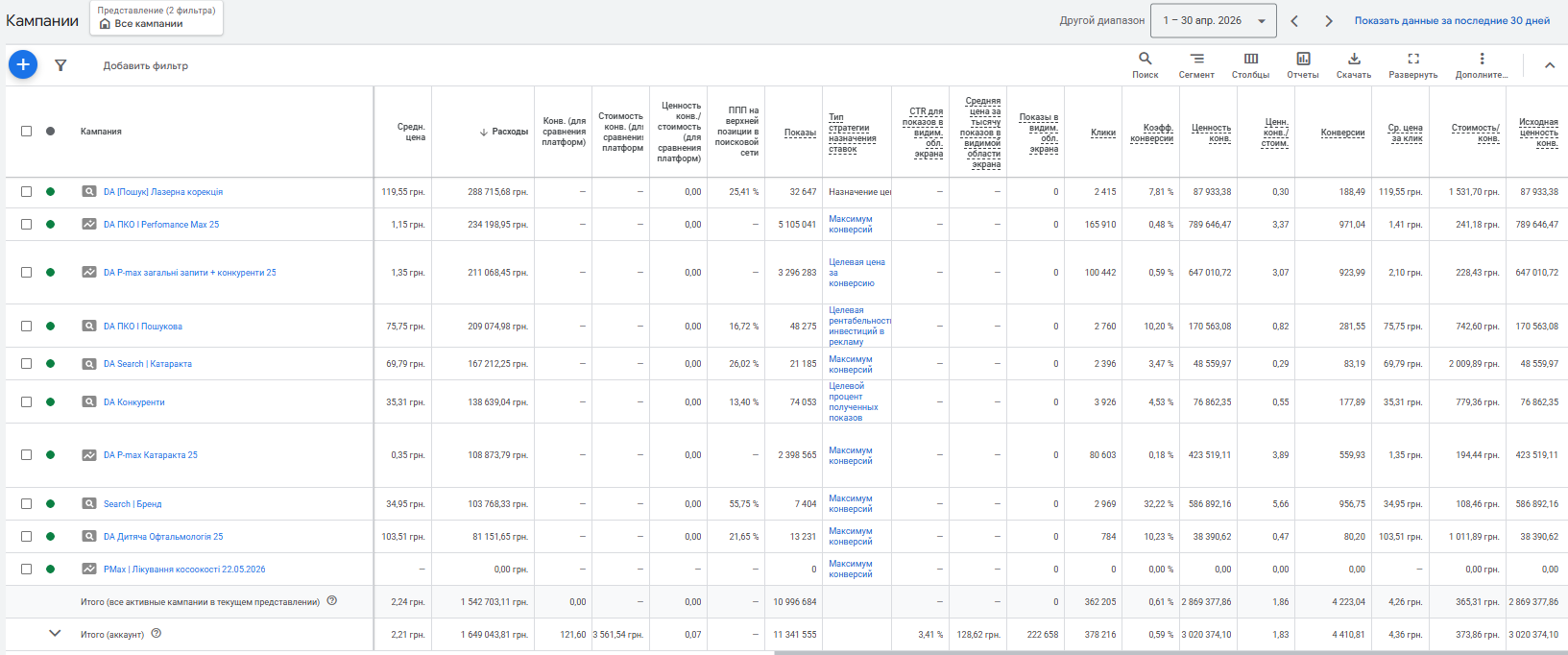Screen dimensions: 1568x655
Task: Click search campaign icon for DA [Пошук] Лазерна корекція
Action: pos(89,192)
